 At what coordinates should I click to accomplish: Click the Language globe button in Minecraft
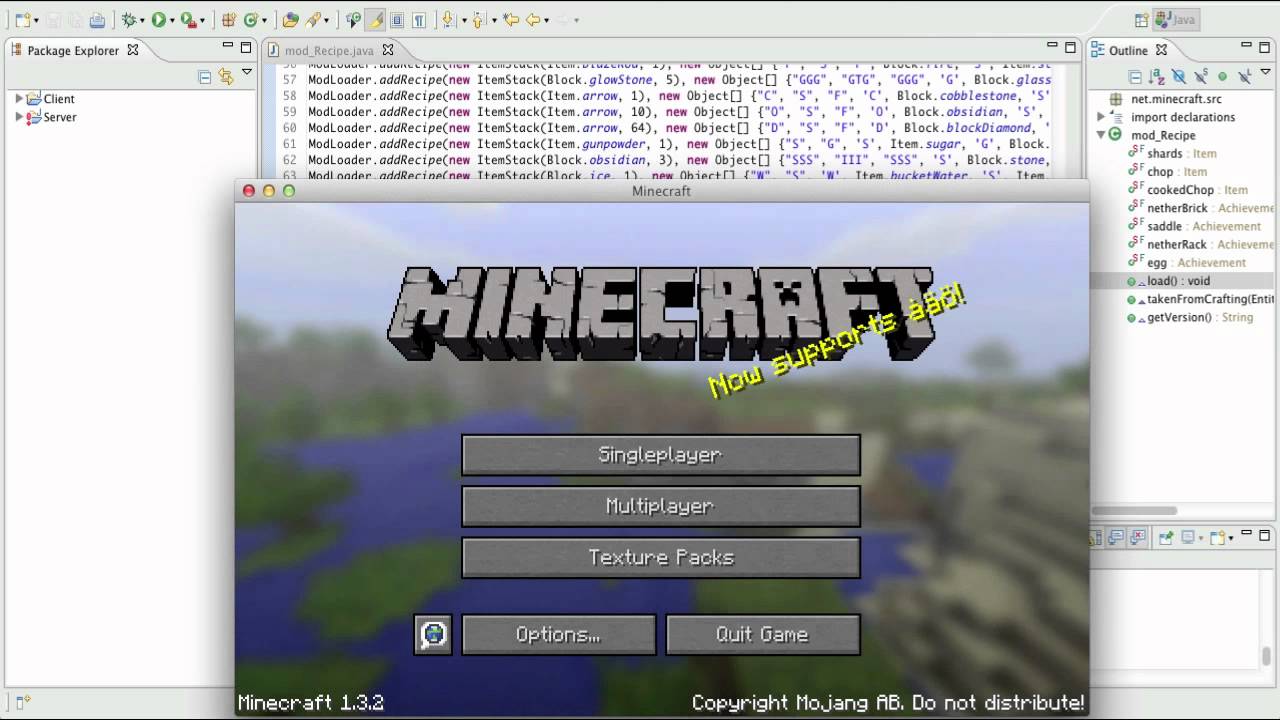[433, 634]
